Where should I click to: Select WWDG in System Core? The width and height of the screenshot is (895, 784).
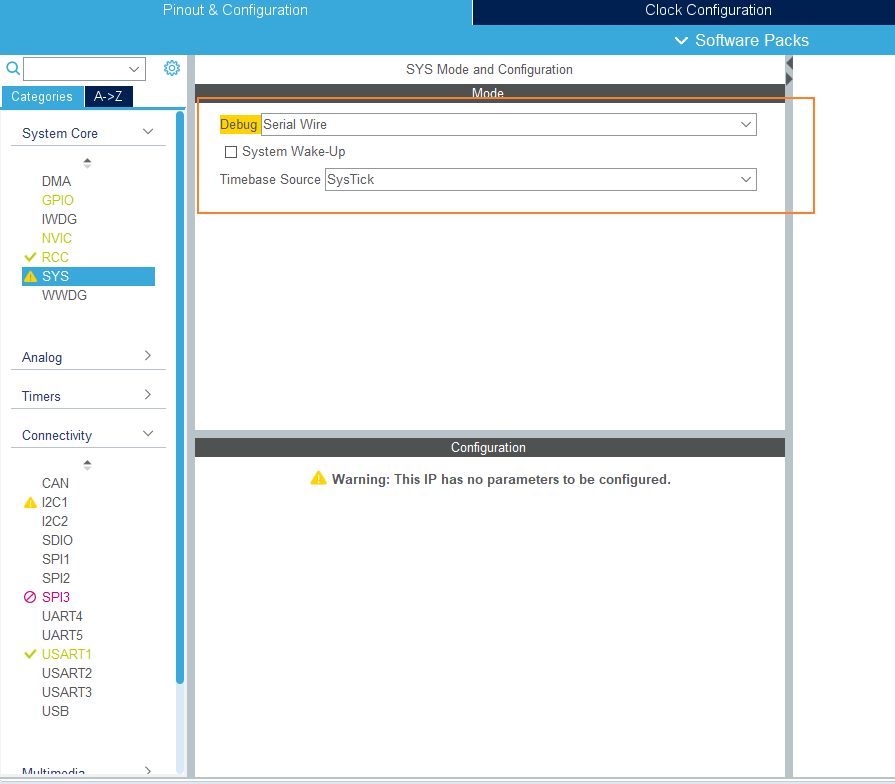pyautogui.click(x=64, y=296)
